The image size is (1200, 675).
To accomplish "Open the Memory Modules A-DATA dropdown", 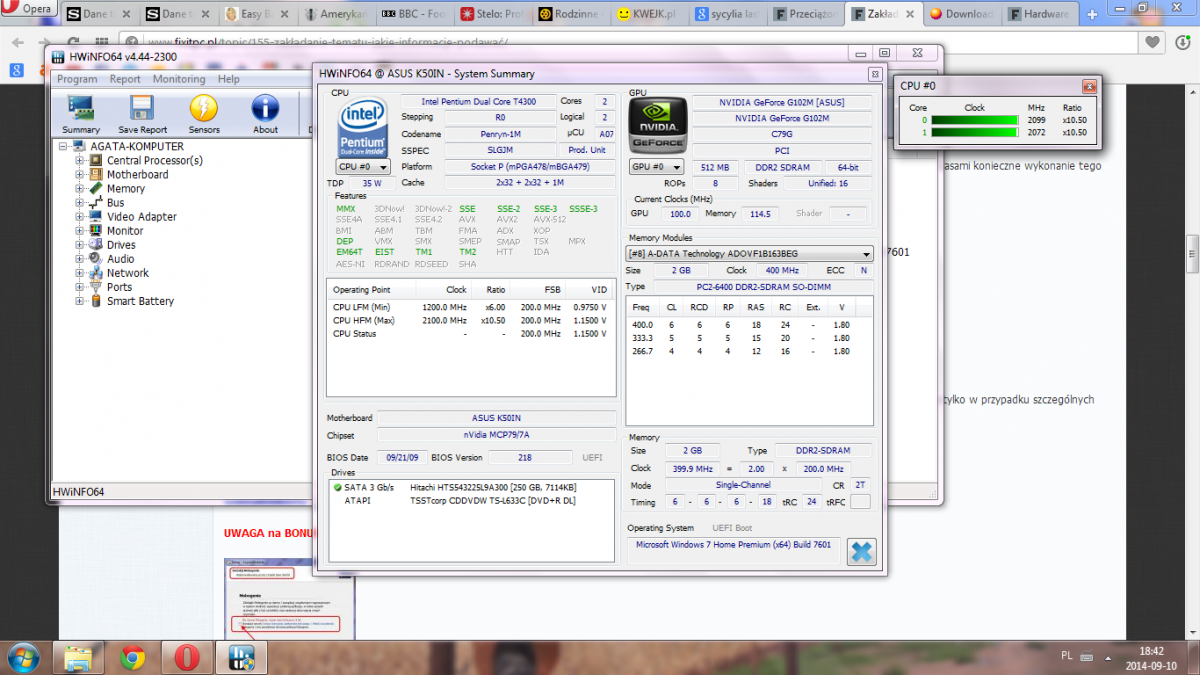I will tap(749, 254).
